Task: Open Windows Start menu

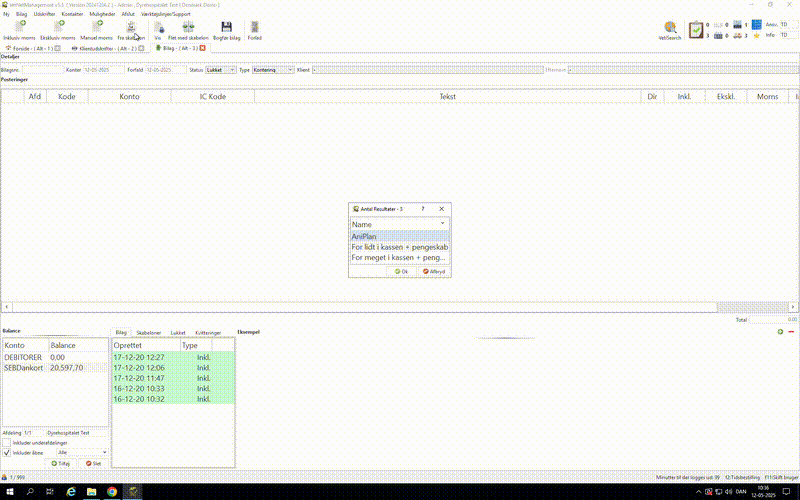Action: click(x=10, y=492)
